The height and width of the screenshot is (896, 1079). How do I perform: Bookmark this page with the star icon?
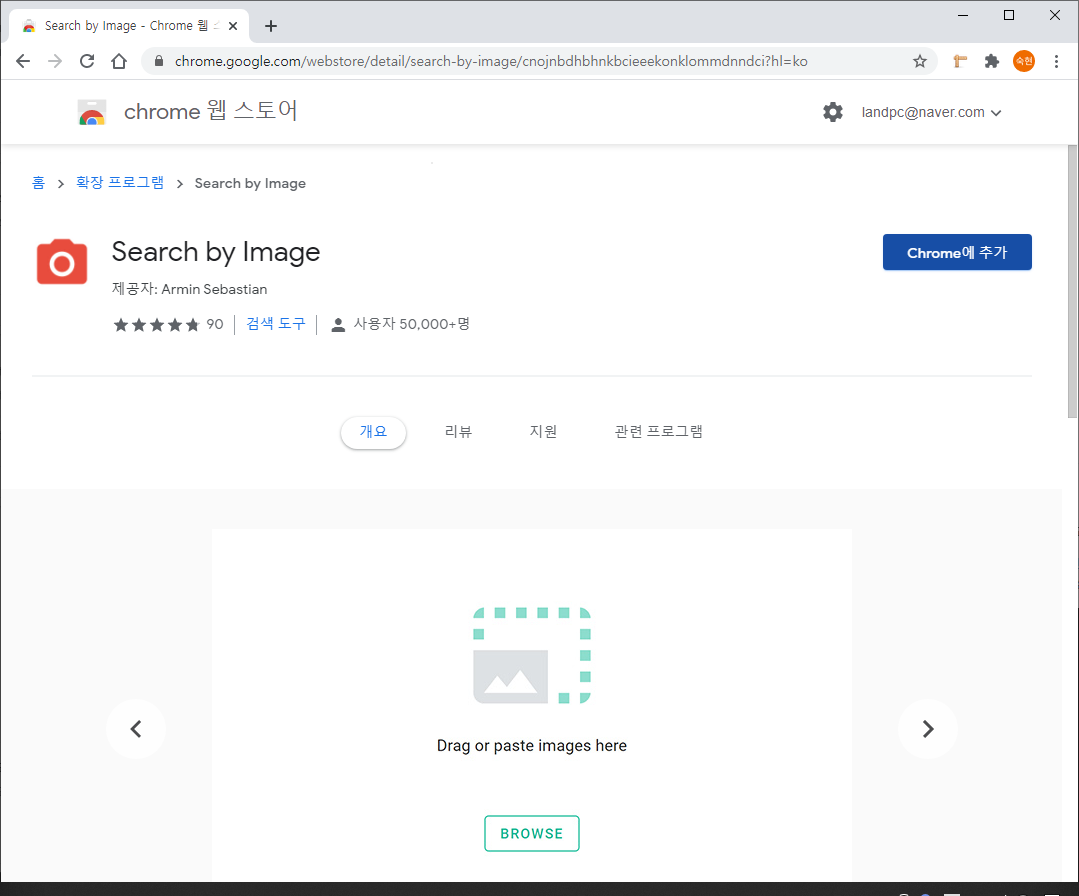(919, 61)
